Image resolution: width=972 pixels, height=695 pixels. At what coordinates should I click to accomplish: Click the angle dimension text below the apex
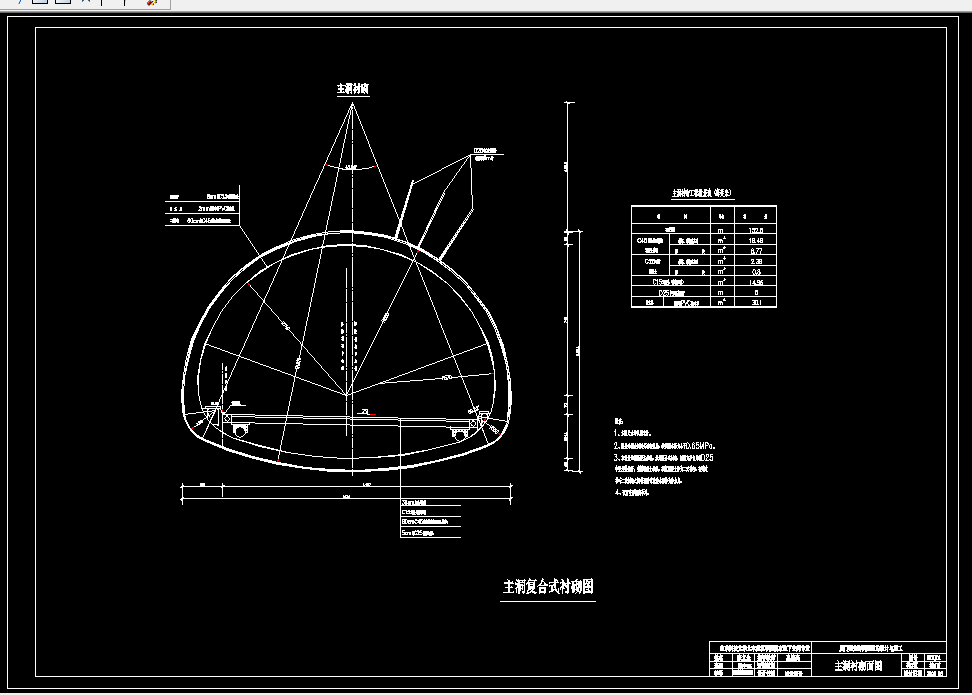tap(351, 167)
